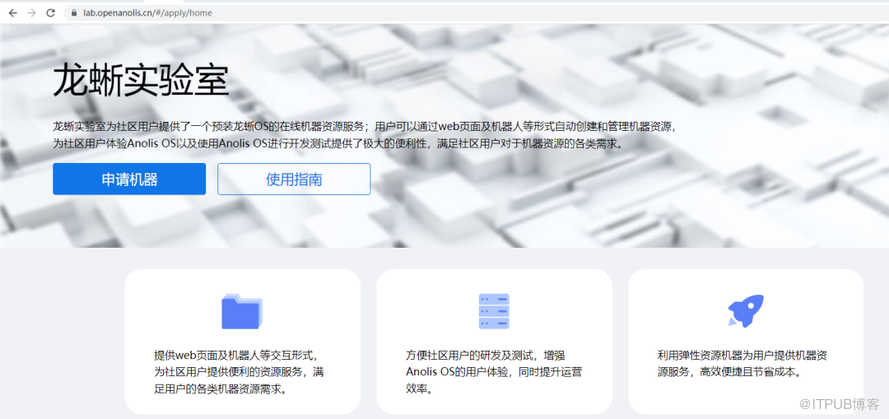889x419 pixels.
Task: Click the description line starting 龙蜥实验室为社区用户提供了
Action: (365, 127)
